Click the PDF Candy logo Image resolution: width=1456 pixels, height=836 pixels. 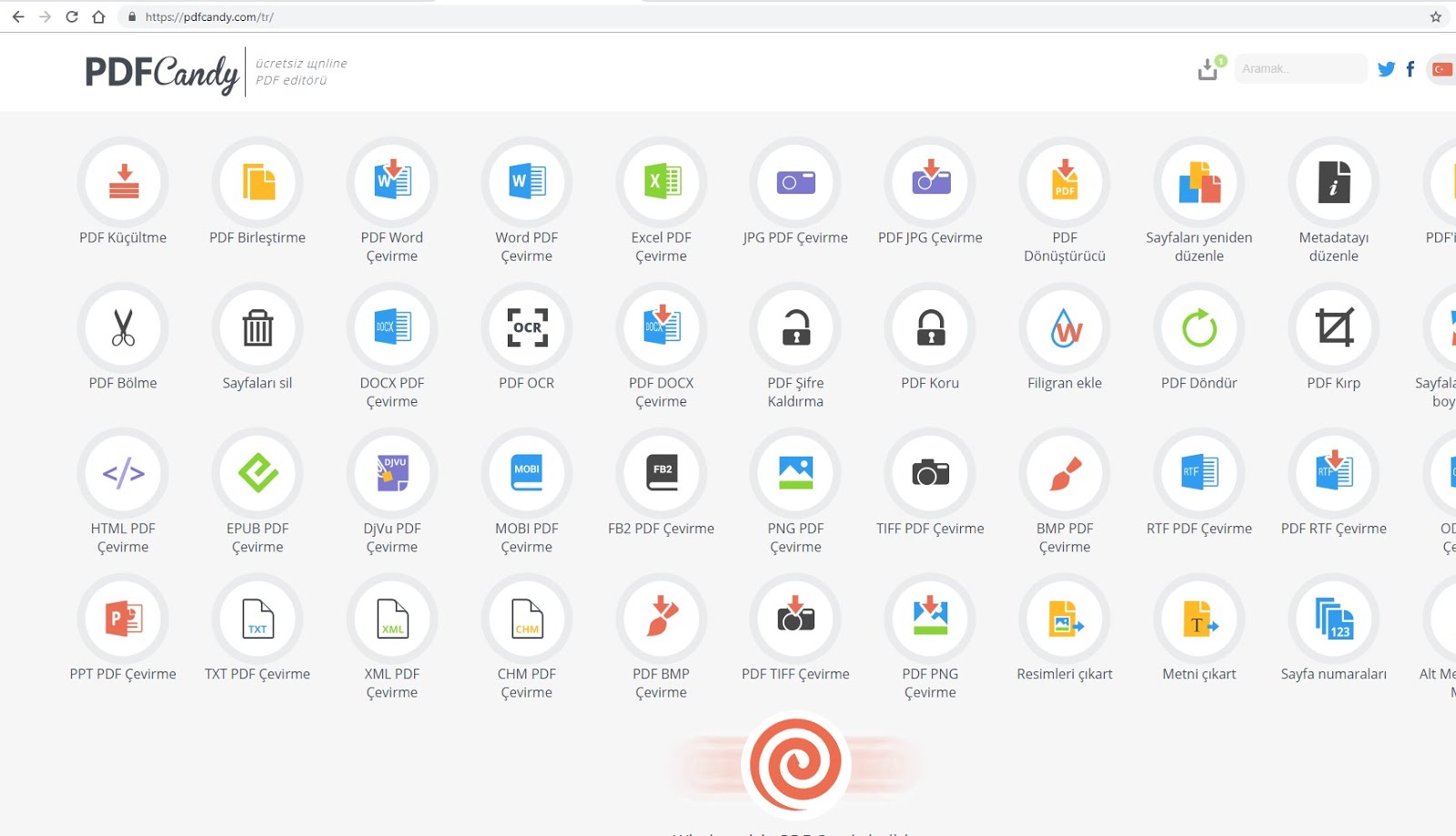click(x=162, y=73)
